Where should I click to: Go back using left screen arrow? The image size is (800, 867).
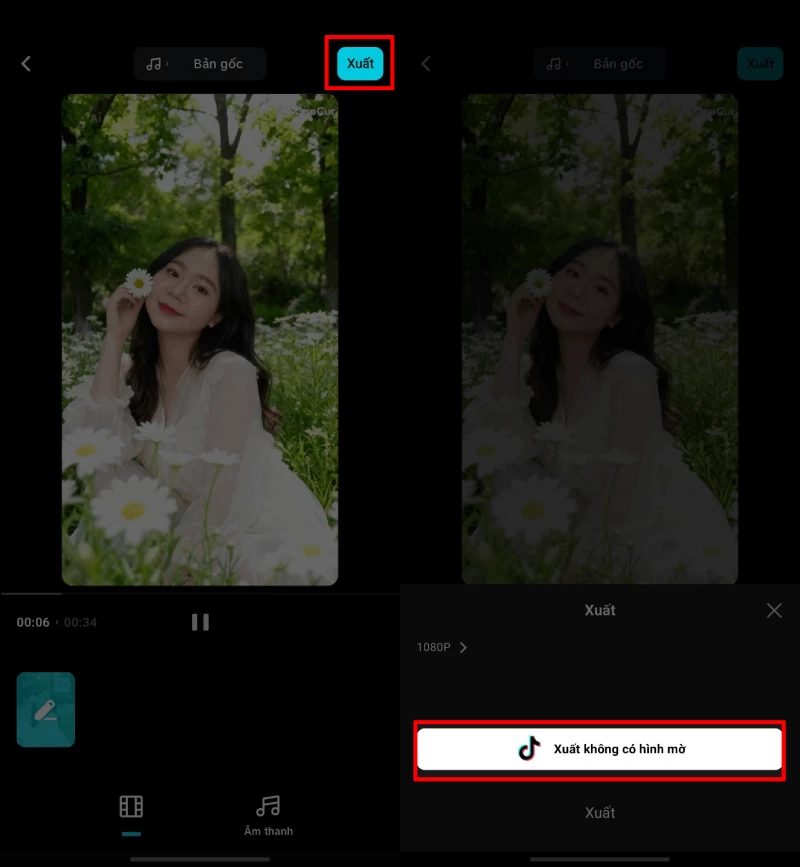tap(26, 64)
